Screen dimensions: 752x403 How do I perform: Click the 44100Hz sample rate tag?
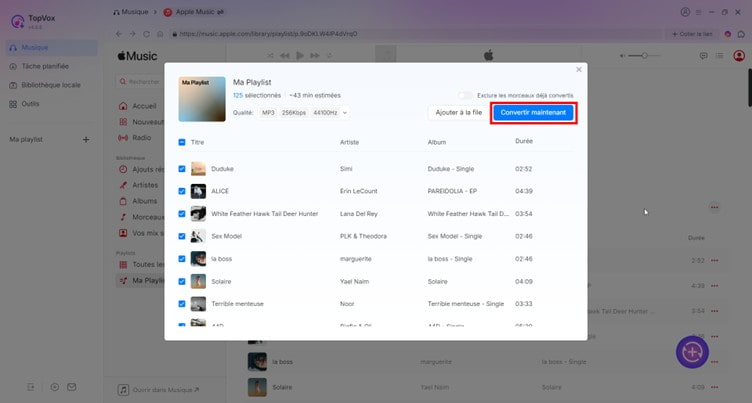pos(325,113)
